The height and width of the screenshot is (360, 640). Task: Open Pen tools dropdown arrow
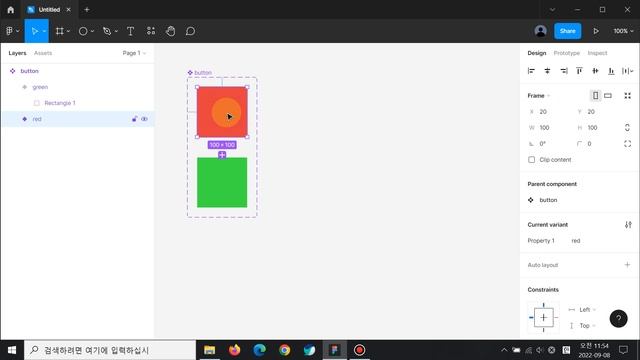click(116, 31)
